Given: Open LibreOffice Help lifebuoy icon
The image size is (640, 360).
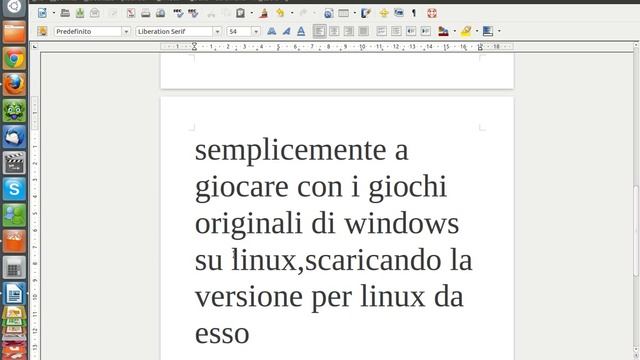Looking at the screenshot, I should click(432, 13).
